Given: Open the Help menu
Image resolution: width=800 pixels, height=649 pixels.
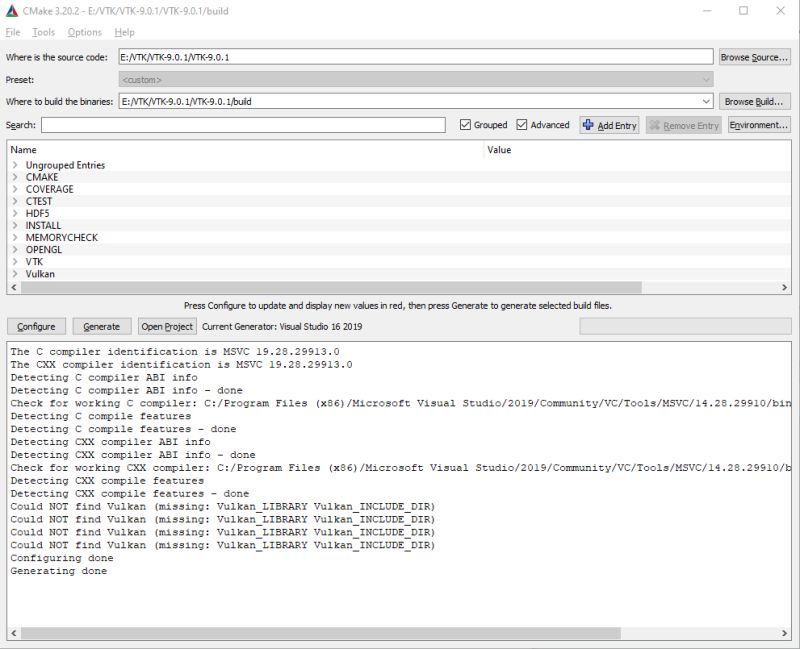Looking at the screenshot, I should point(126,31).
